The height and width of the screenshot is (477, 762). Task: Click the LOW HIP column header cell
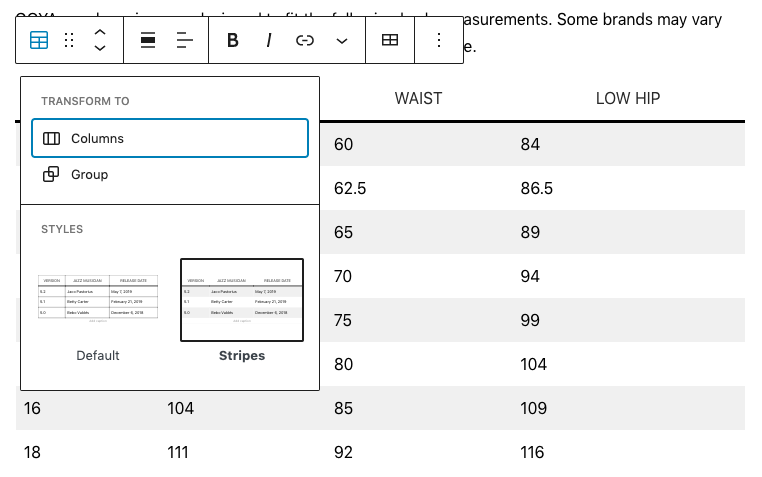coord(627,98)
